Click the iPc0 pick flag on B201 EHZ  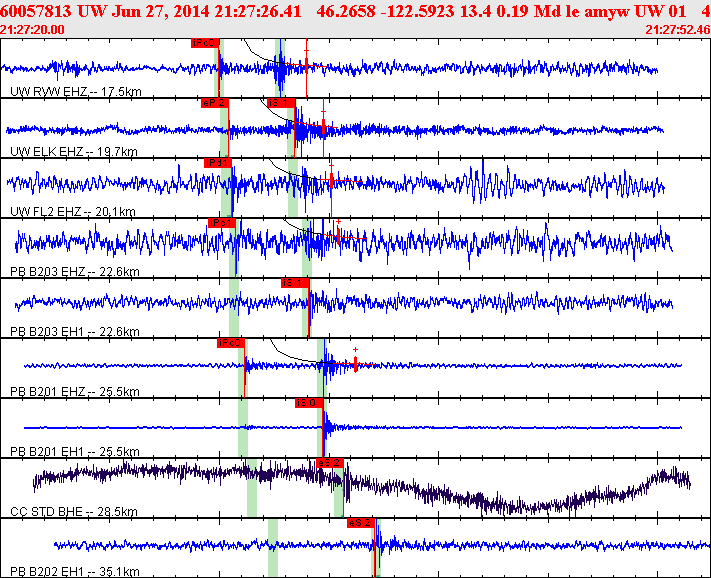point(231,343)
